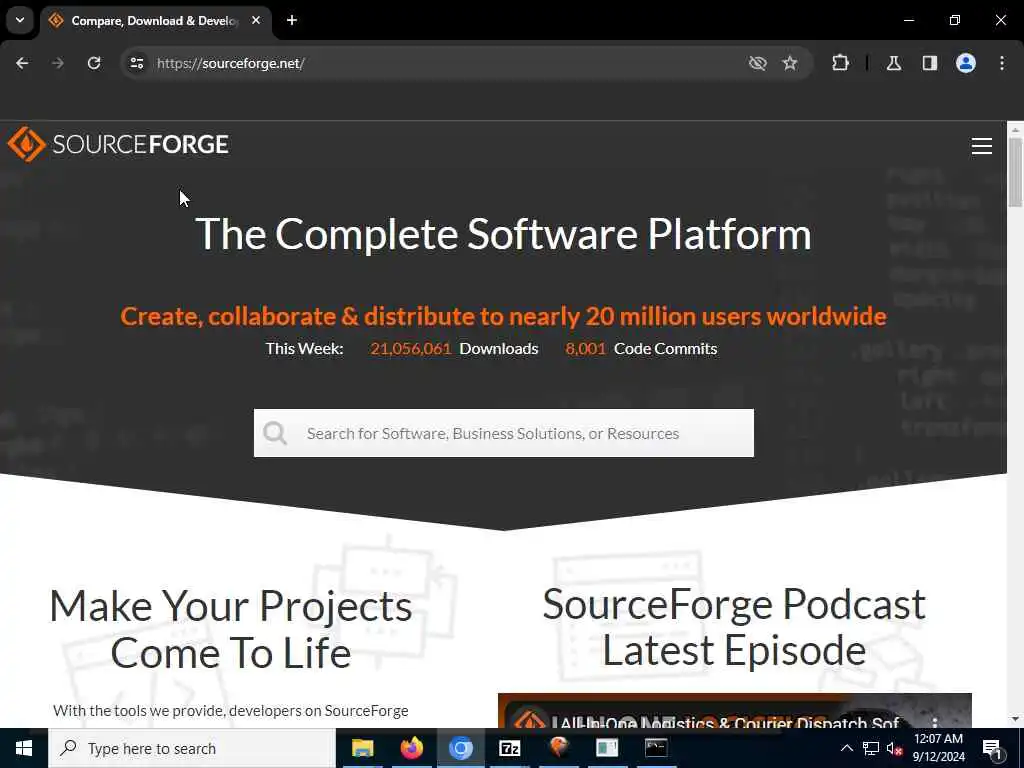Open the orange bird app in taskbar
Screen dimensions: 1024x768
[558, 748]
